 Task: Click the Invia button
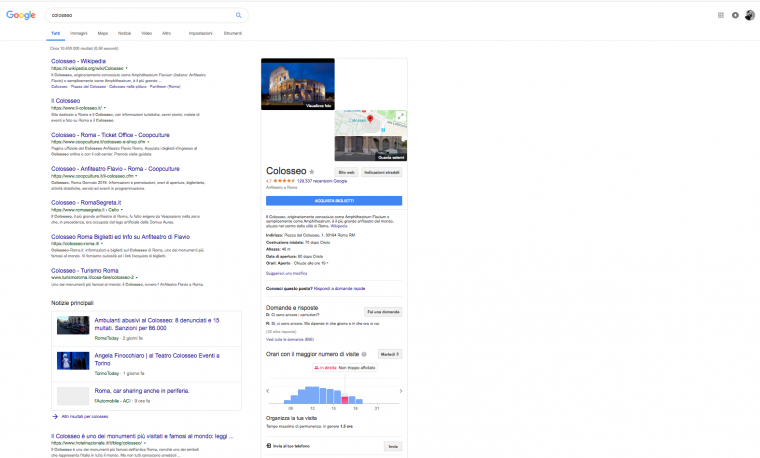click(x=393, y=446)
